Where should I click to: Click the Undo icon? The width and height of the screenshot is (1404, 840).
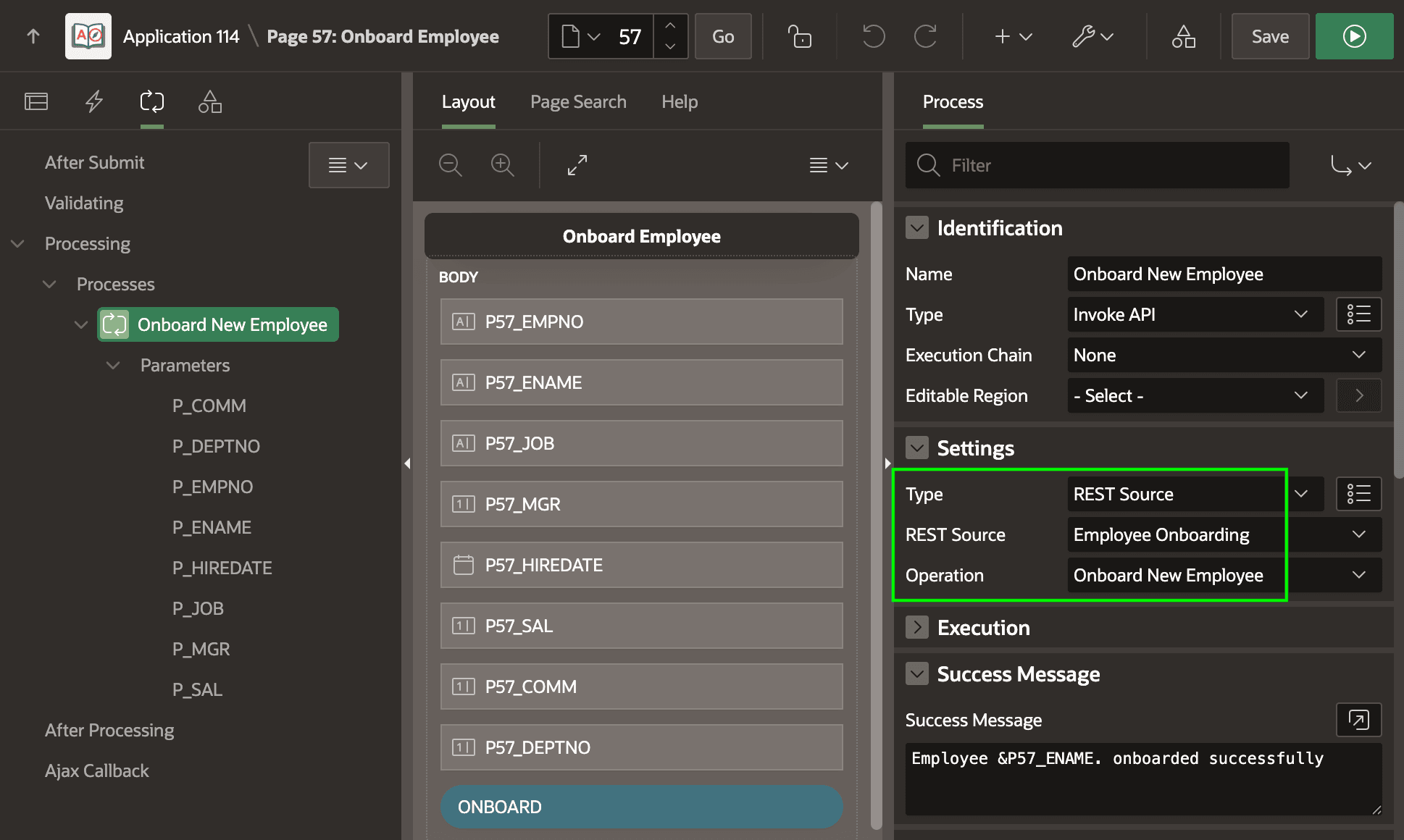point(874,36)
